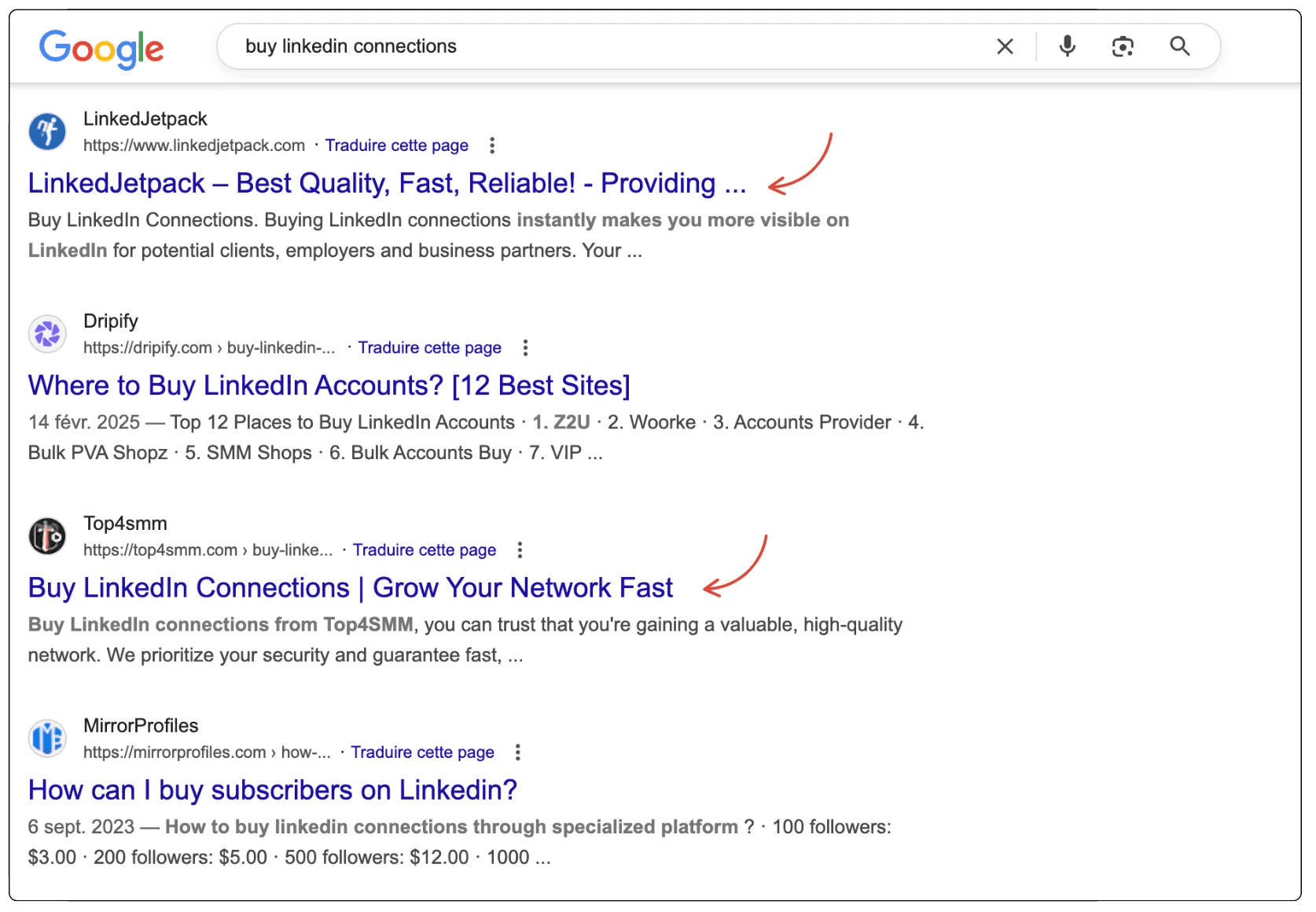Click the Google logo
Image resolution: width=1316 pixels, height=912 pixels.
tap(101, 49)
